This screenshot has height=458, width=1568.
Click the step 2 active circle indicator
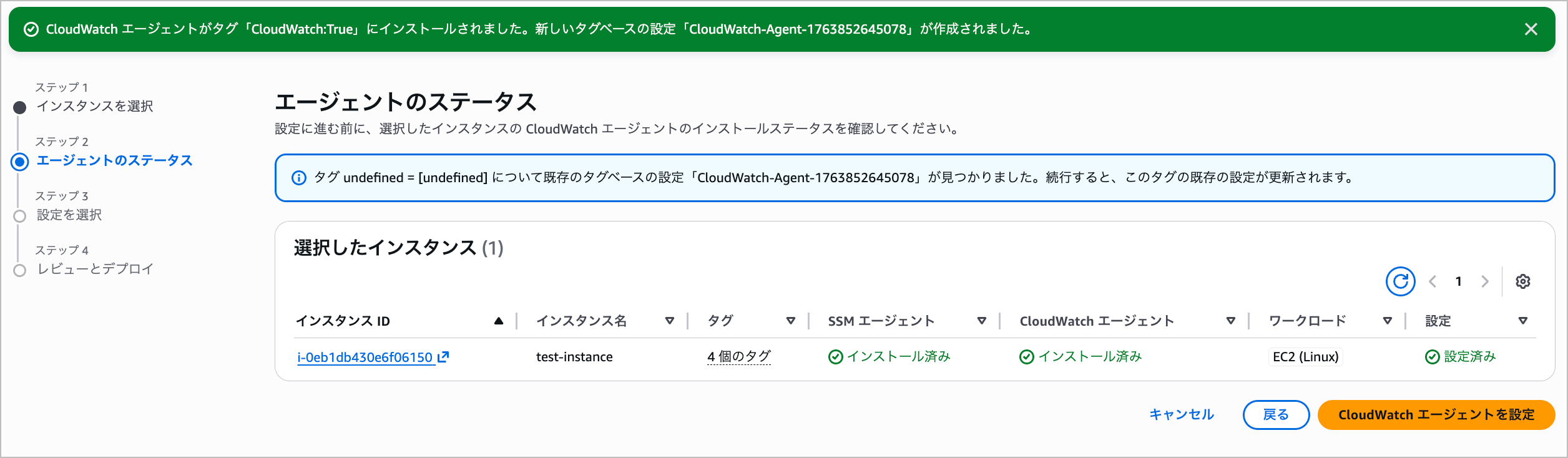click(20, 162)
